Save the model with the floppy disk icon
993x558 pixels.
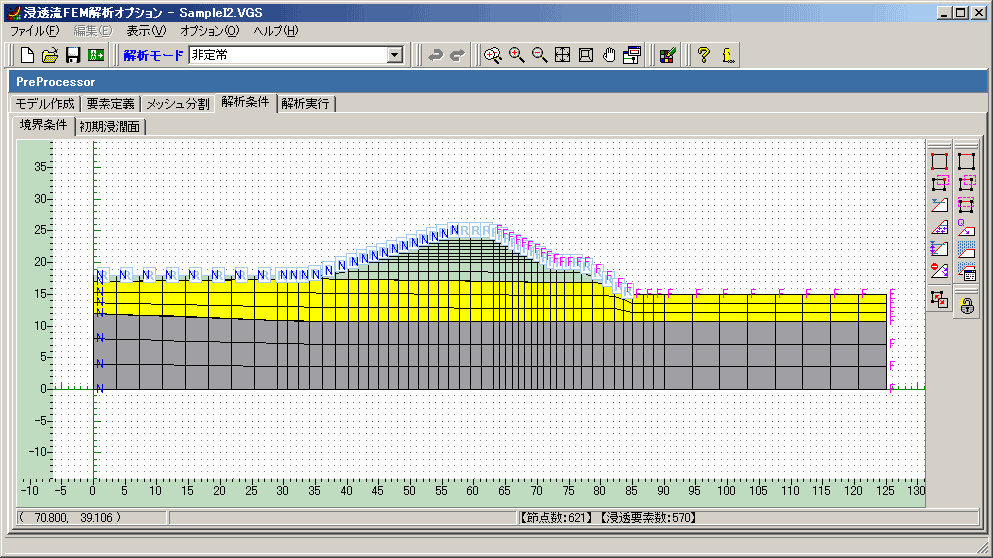(72, 56)
